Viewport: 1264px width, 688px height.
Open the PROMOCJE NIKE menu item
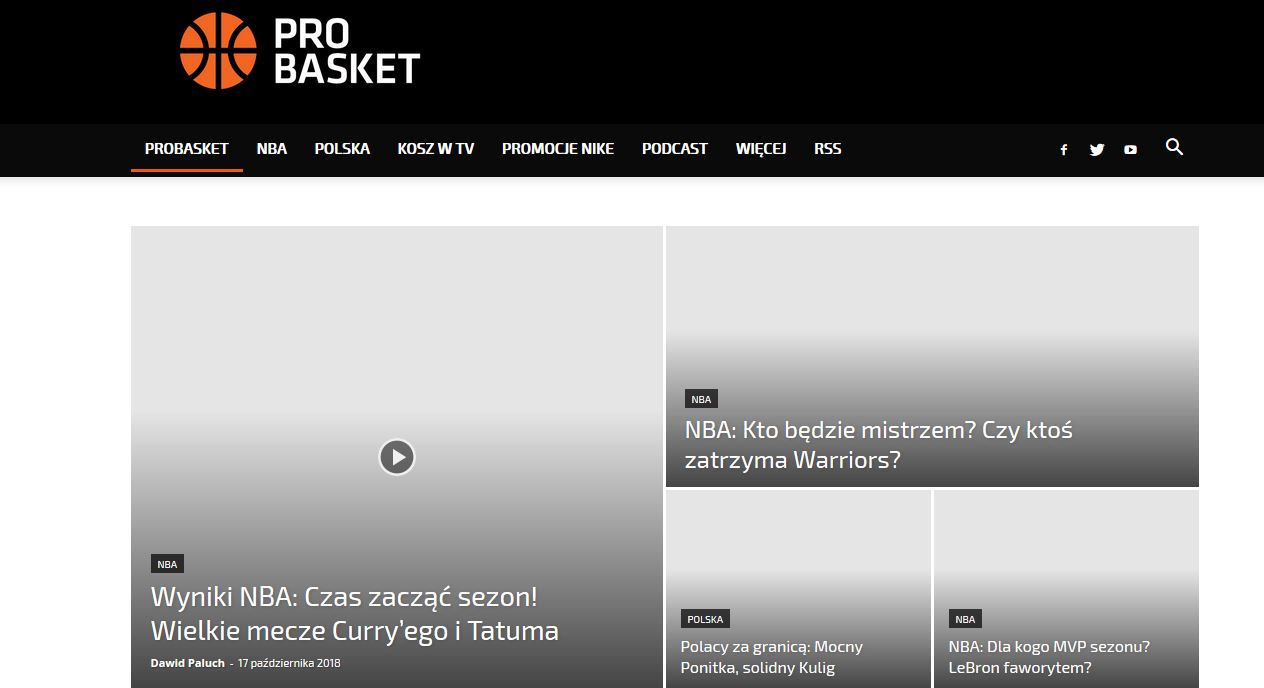tap(558, 148)
